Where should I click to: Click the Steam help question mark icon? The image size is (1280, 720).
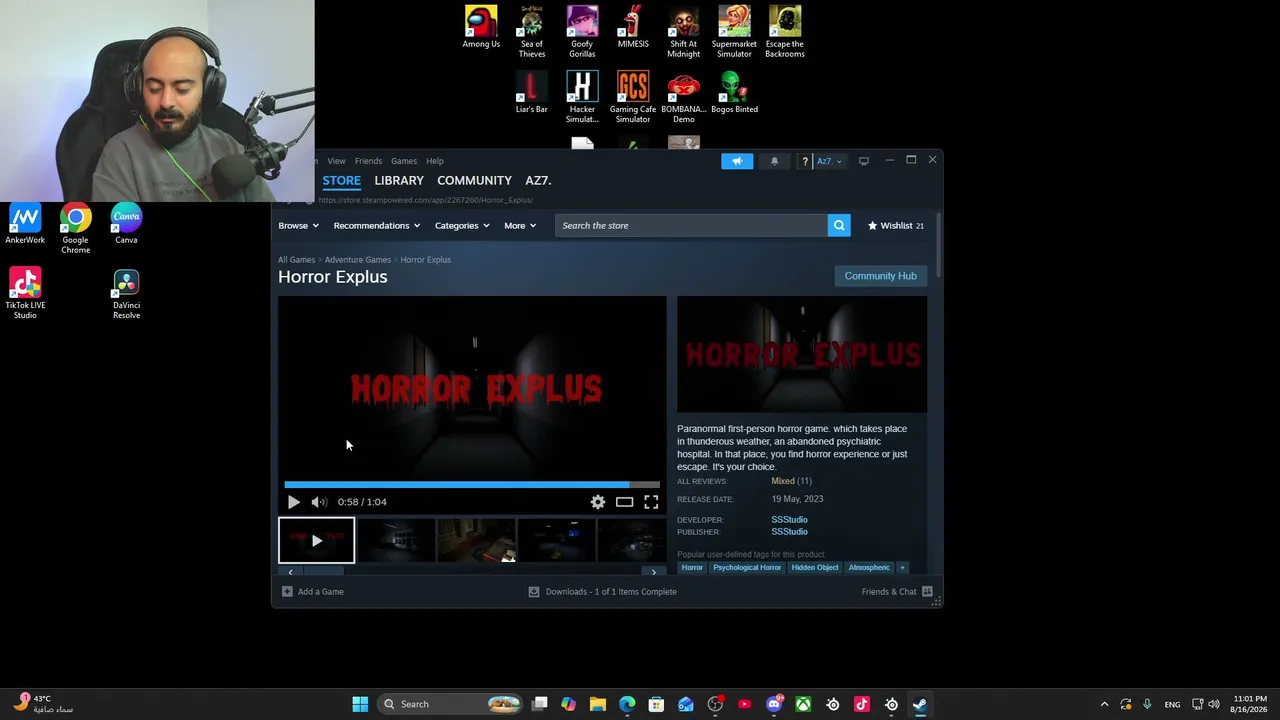[805, 161]
